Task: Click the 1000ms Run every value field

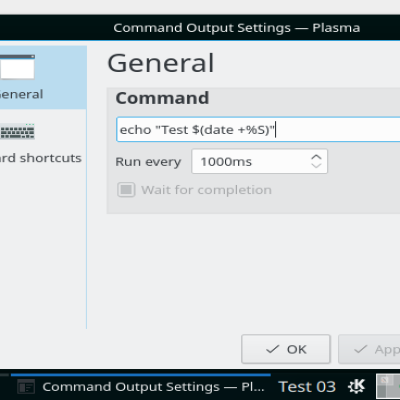Action: pos(259,161)
